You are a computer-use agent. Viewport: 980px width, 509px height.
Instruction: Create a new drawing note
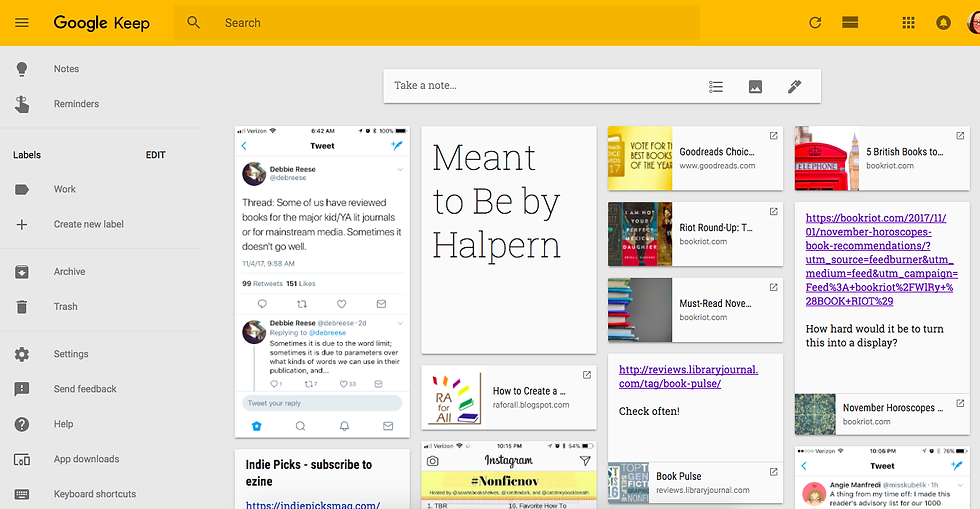coord(794,86)
